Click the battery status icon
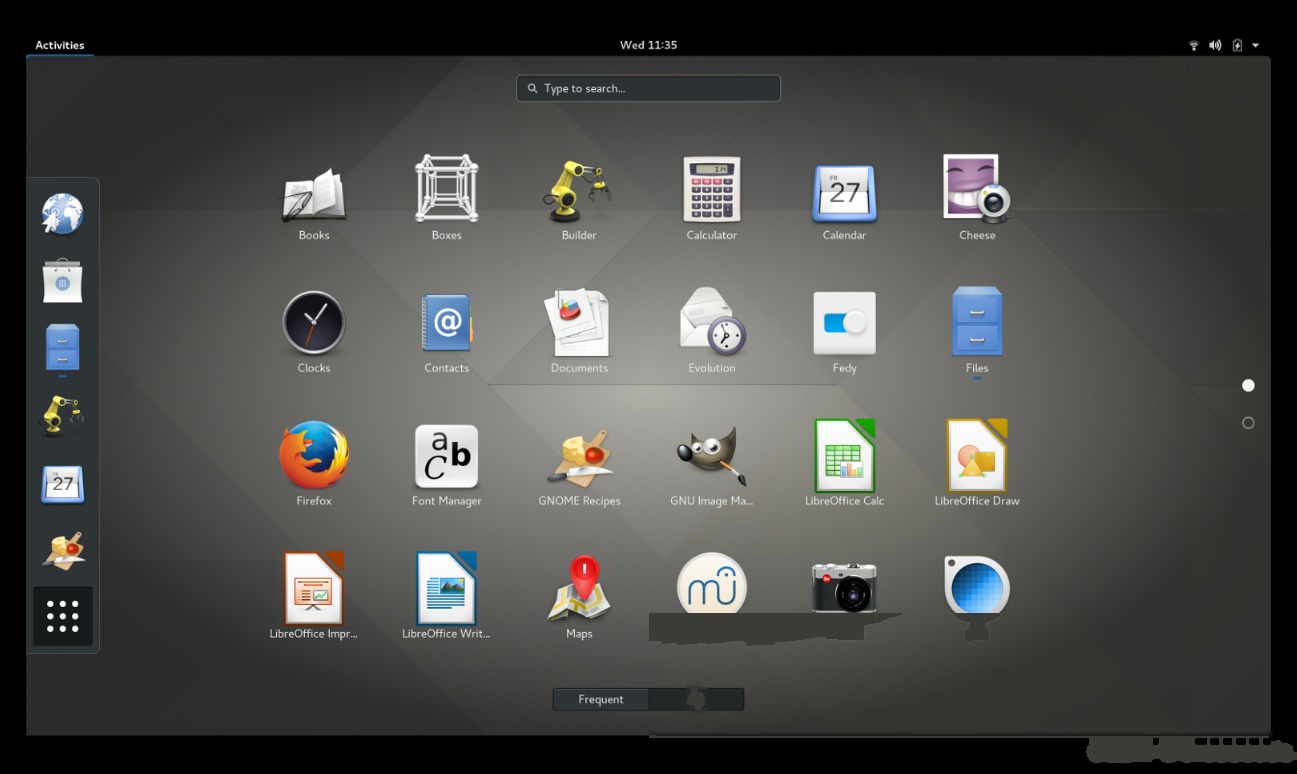Viewport: 1297px width, 774px height. click(x=1237, y=45)
